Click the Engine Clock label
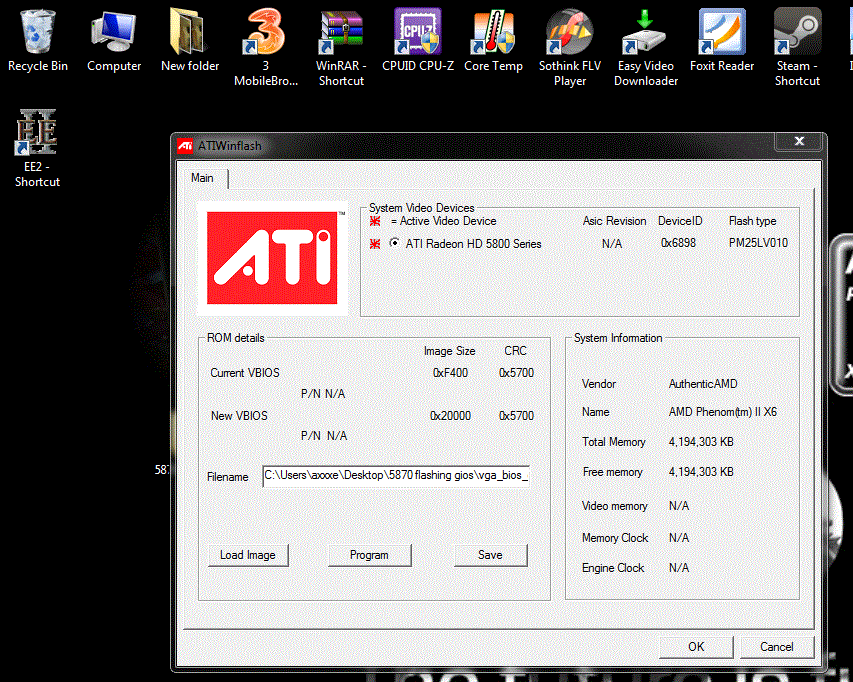 click(613, 568)
